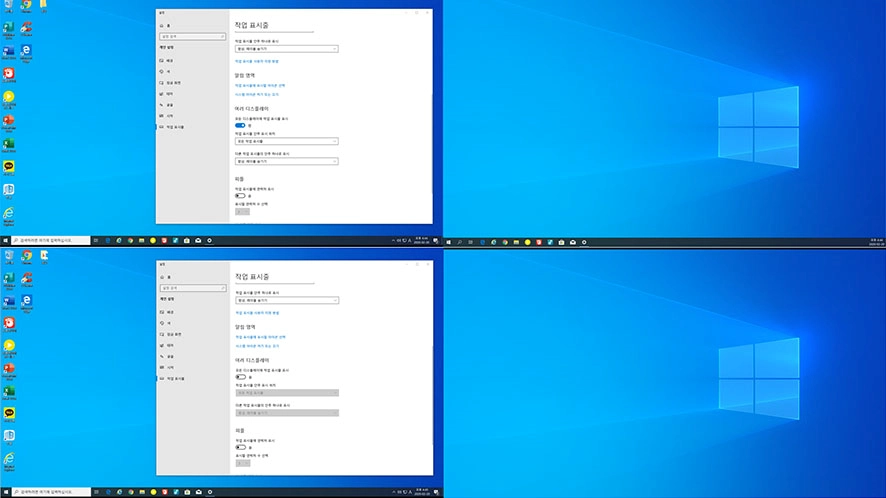Click clock on lower-left screen taskbar
This screenshot has height=498, width=886.
point(422,492)
